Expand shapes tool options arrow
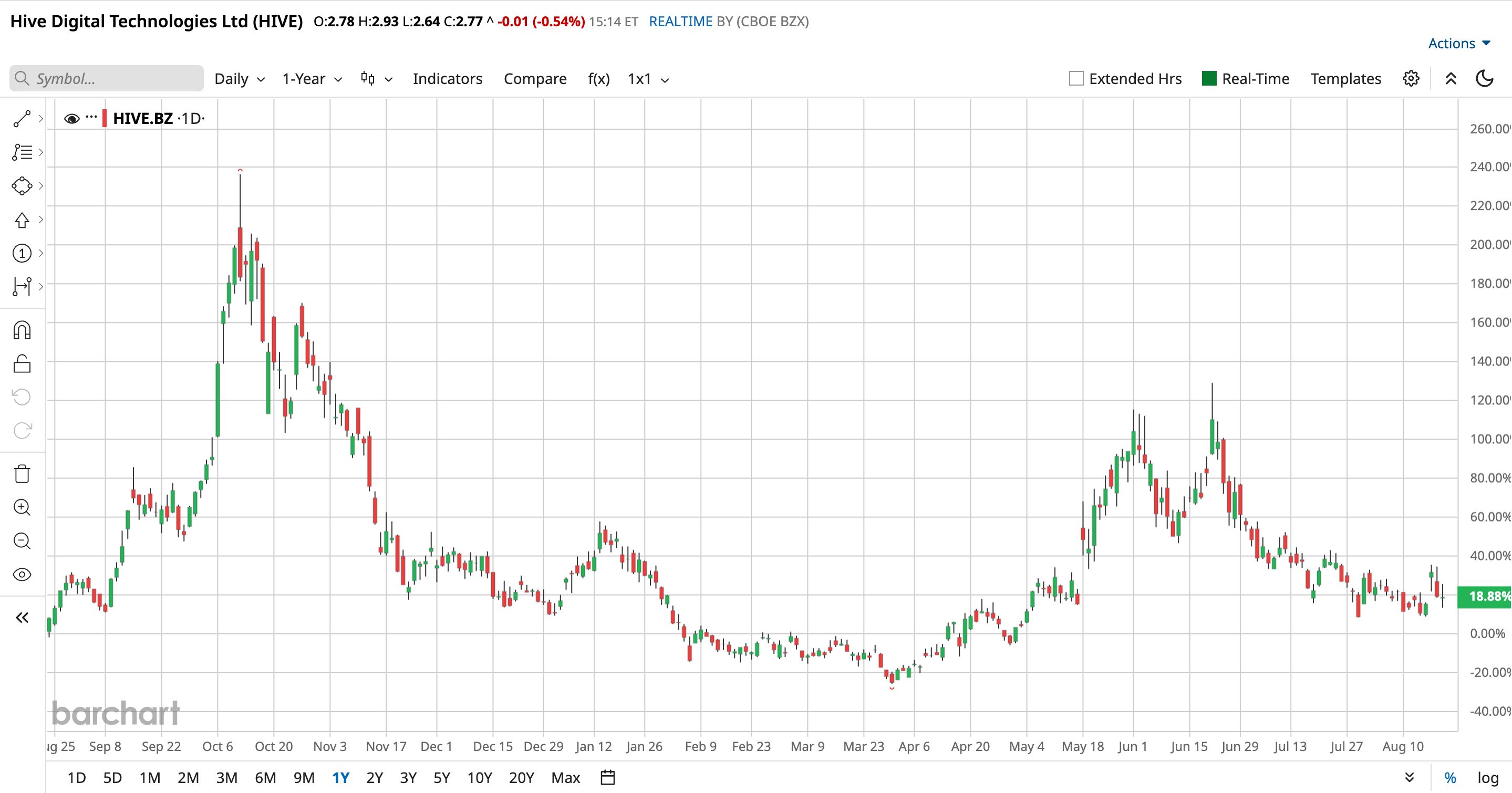 (40, 186)
